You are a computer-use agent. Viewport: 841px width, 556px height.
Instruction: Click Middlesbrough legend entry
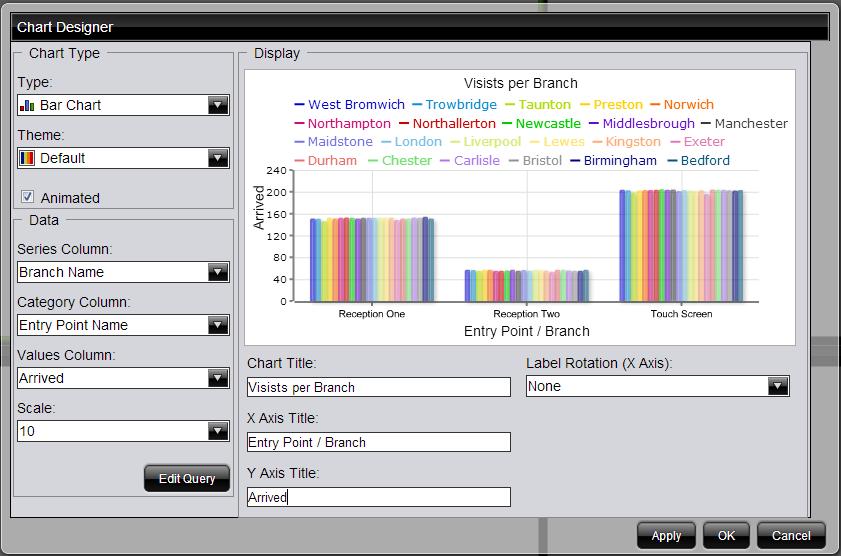[642, 123]
